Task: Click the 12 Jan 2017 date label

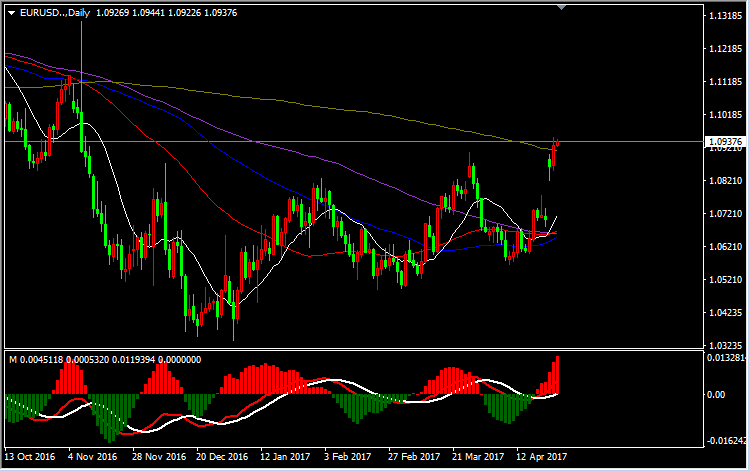Action: (285, 457)
